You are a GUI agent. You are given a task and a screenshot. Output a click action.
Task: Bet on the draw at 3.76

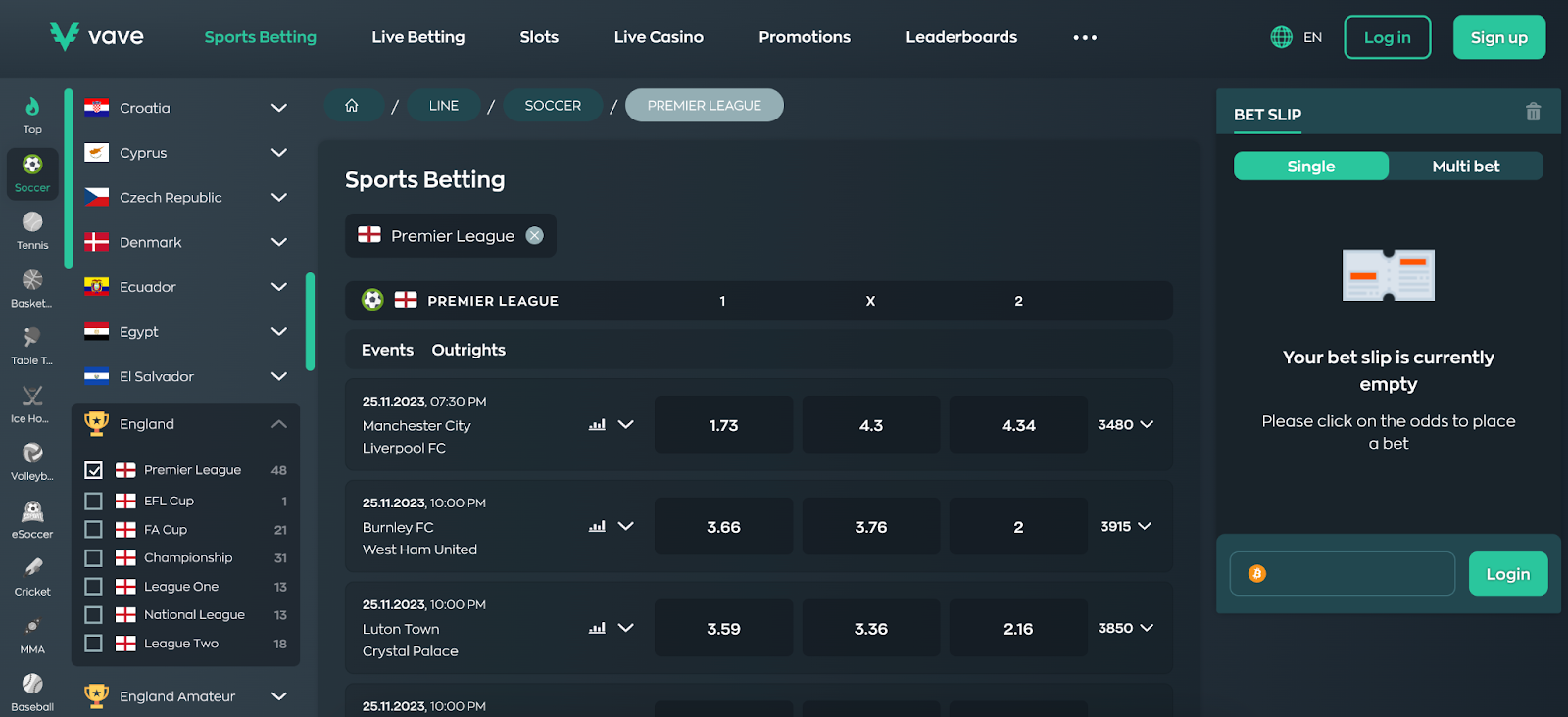[871, 526]
